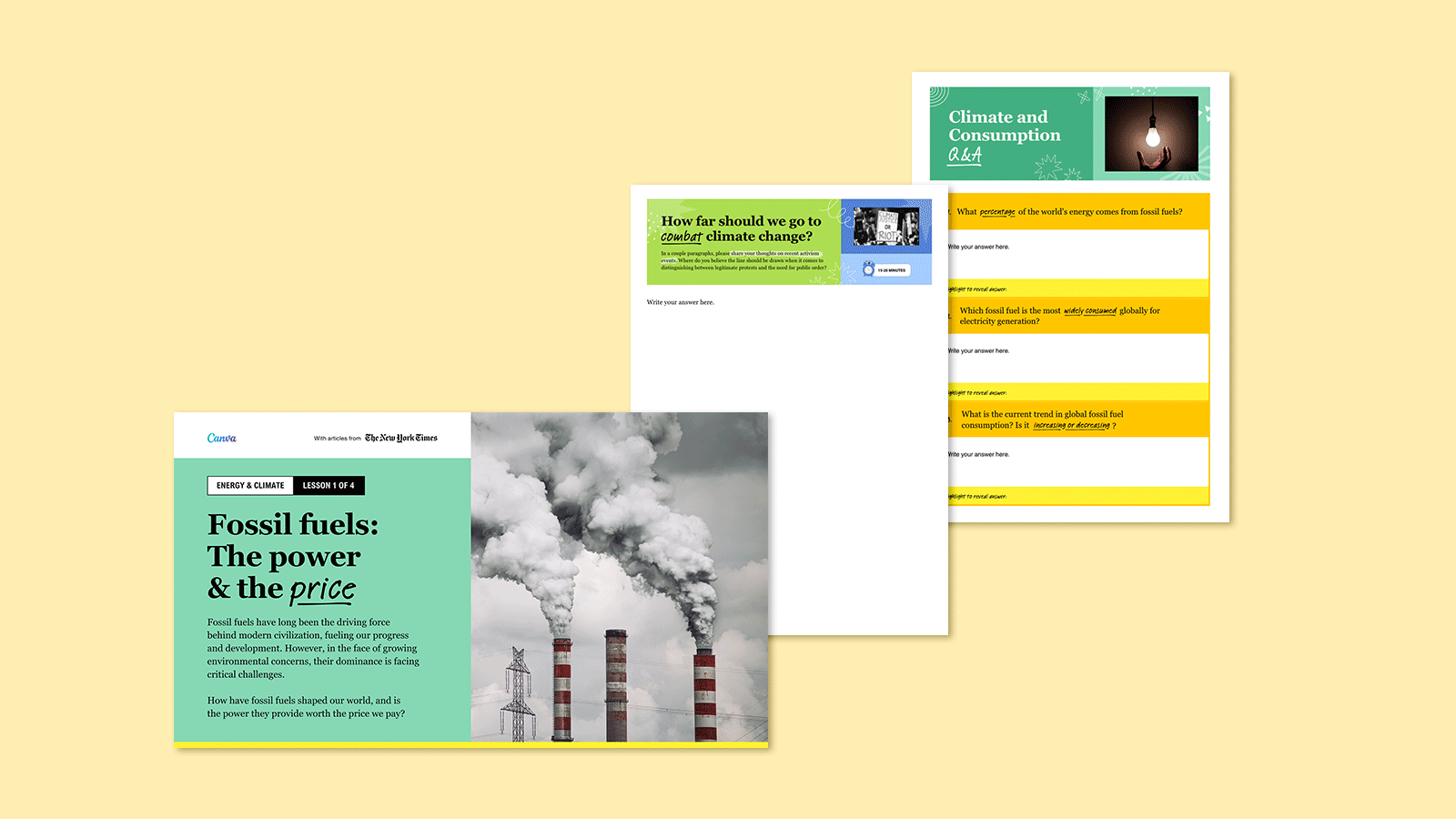The width and height of the screenshot is (1456, 819).
Task: Select the alarm clock timer icon
Action: click(x=868, y=269)
